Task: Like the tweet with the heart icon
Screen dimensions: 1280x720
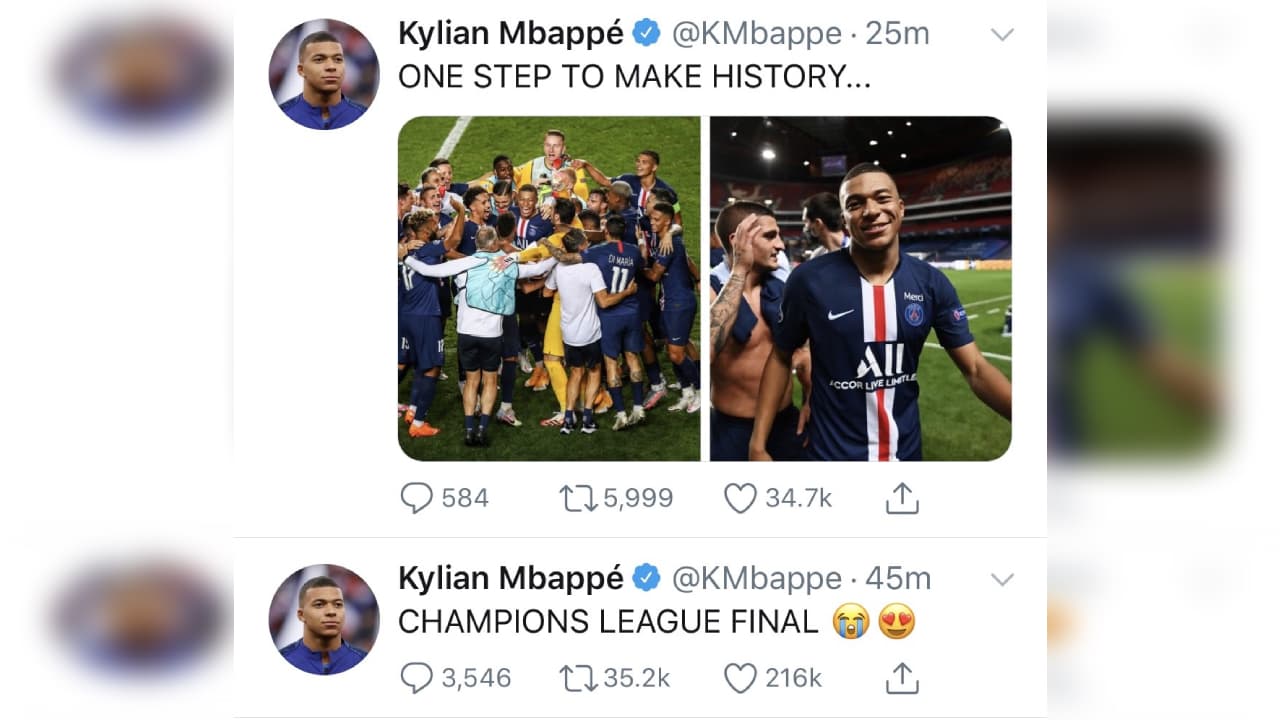Action: 739,497
